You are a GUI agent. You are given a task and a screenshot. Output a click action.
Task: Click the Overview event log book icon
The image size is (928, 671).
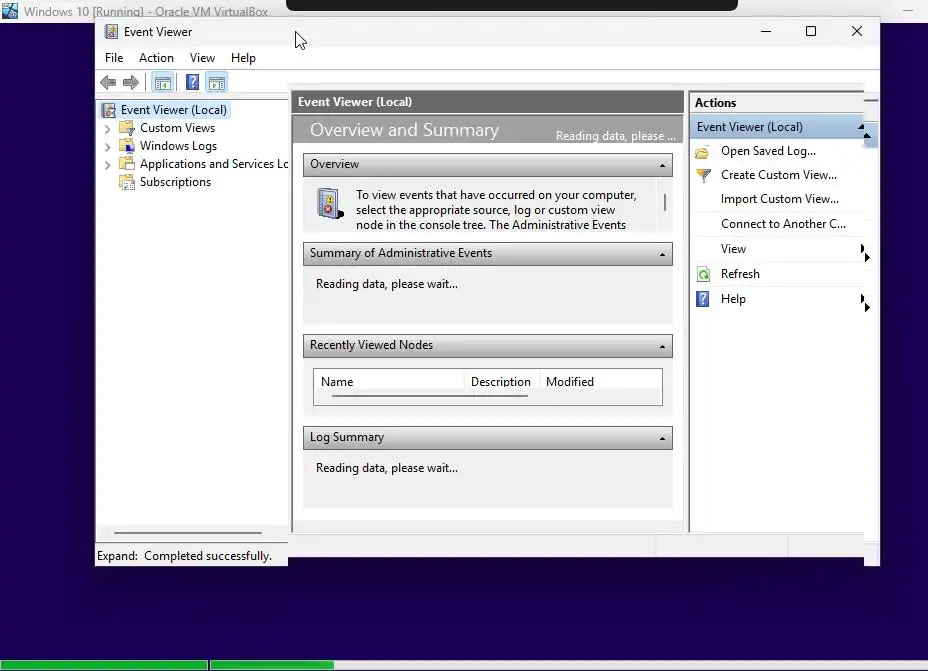click(x=330, y=204)
